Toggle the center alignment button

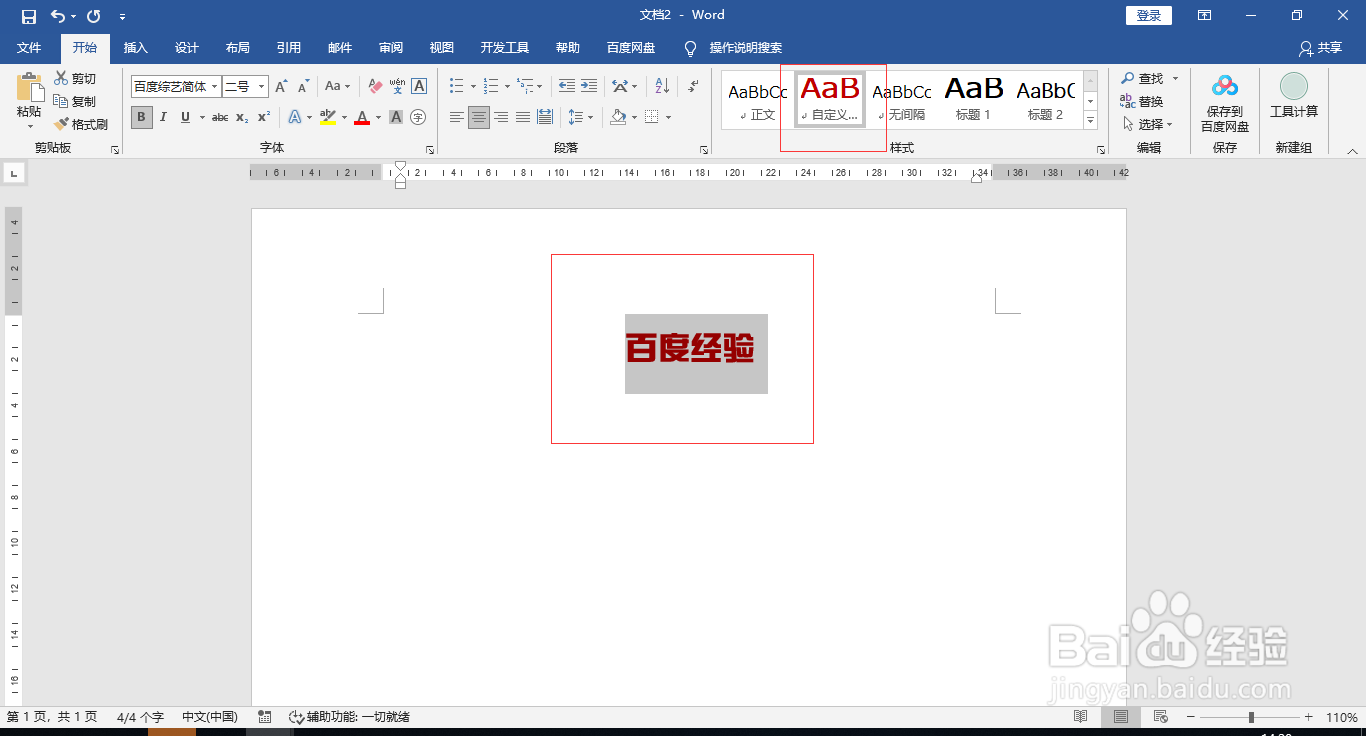[x=479, y=117]
